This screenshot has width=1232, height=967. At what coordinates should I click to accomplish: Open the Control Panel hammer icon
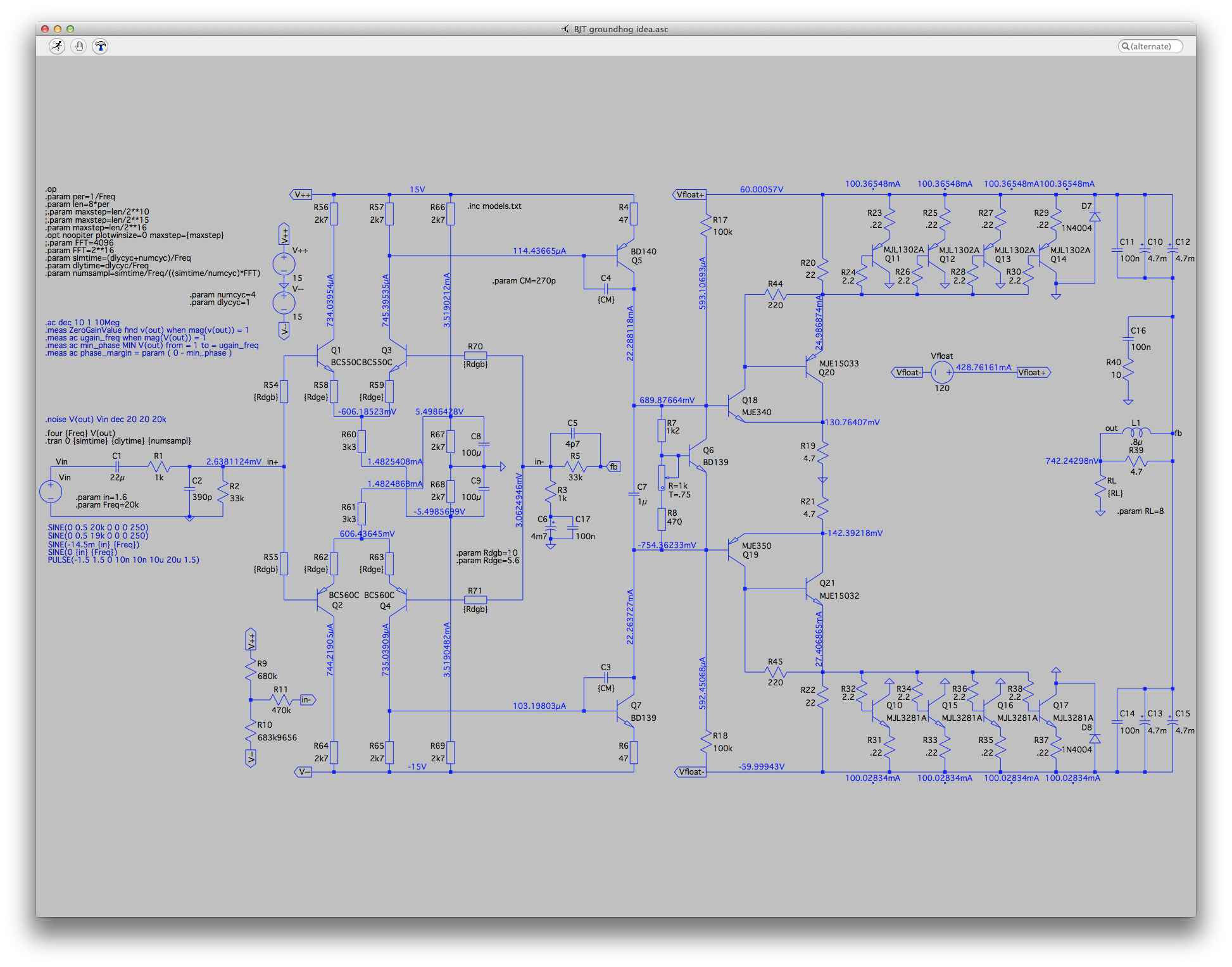coord(101,46)
